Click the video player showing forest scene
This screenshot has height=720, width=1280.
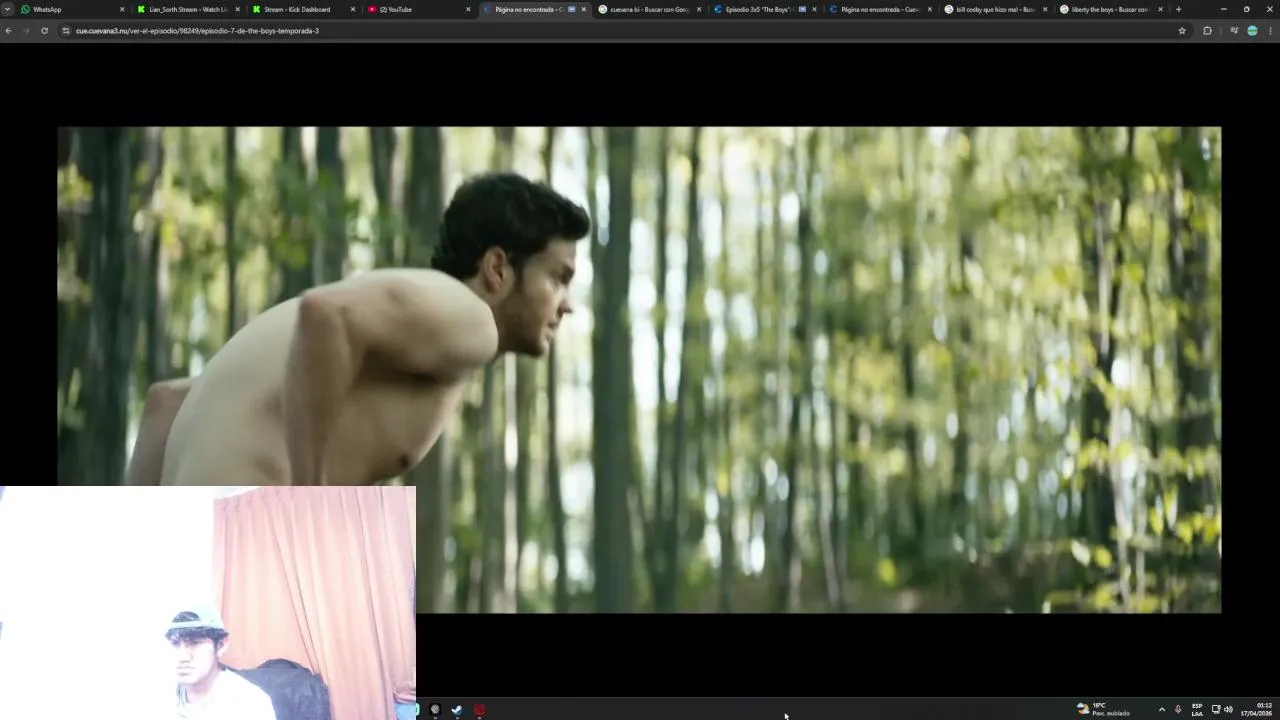(639, 369)
